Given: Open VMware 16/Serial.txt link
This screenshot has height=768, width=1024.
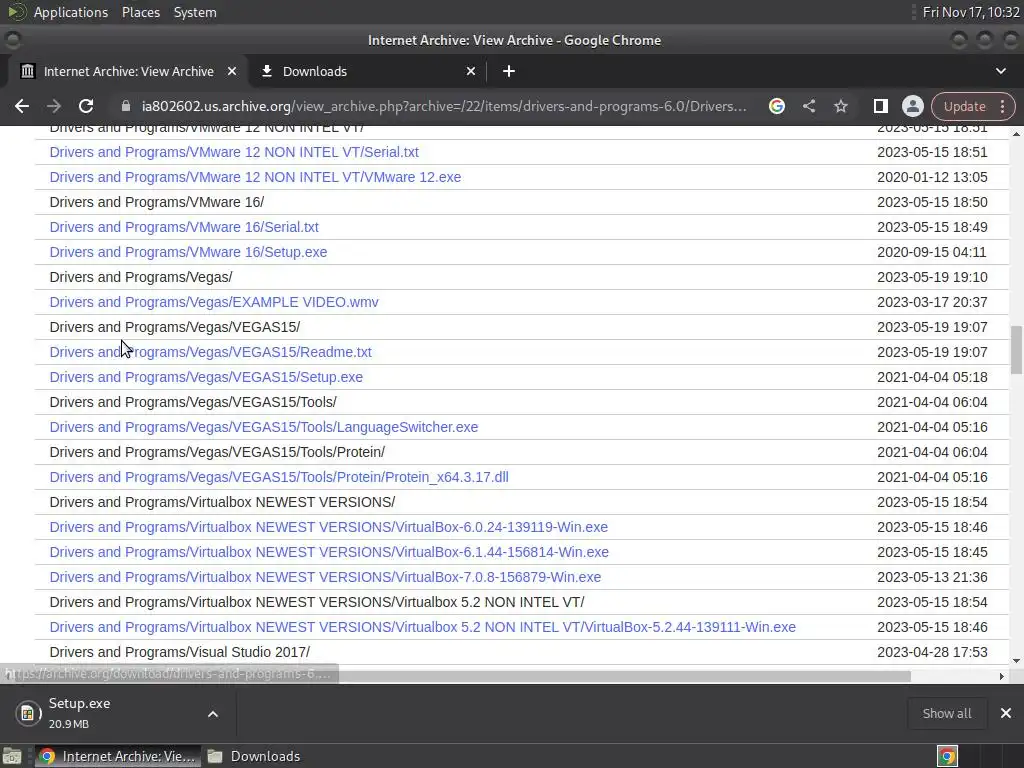Looking at the screenshot, I should tap(184, 227).
